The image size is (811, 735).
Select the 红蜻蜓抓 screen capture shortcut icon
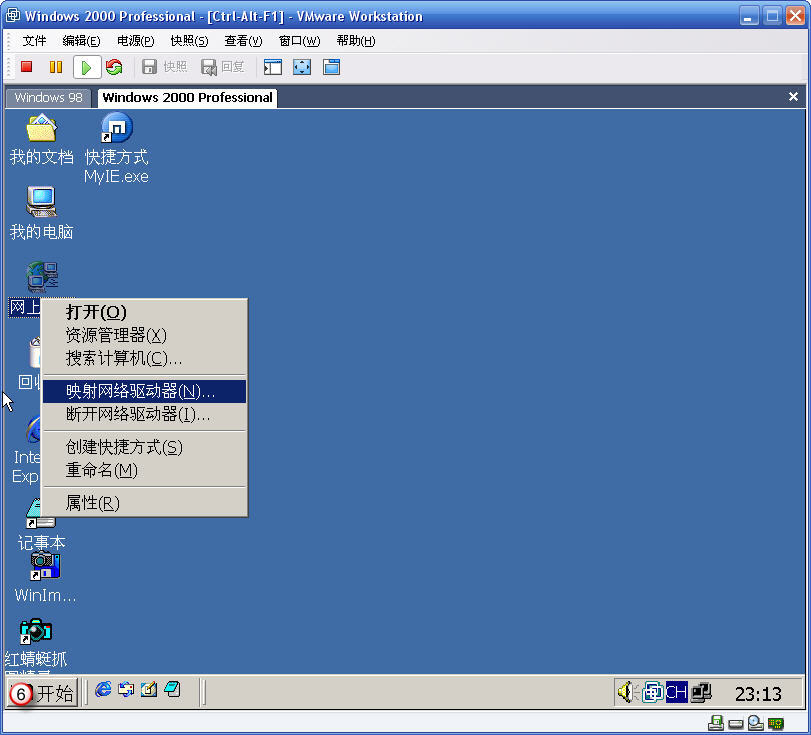35,644
